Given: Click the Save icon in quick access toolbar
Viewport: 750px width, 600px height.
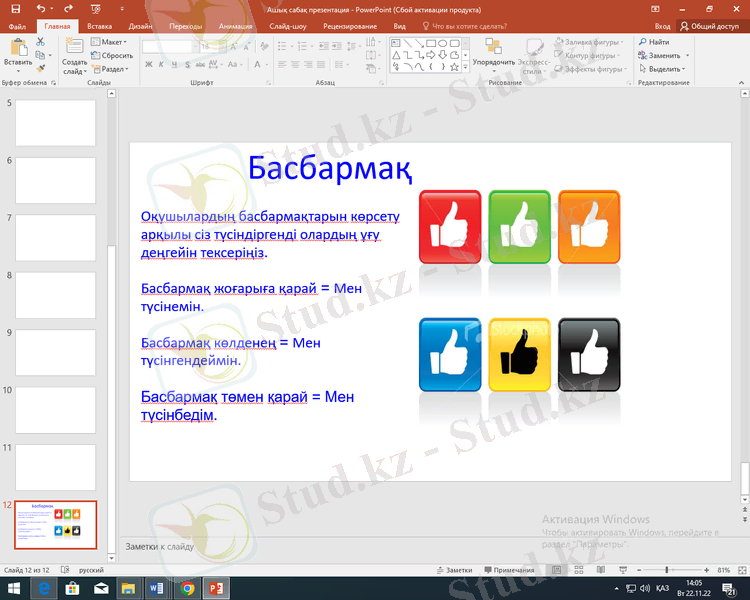Looking at the screenshot, I should coord(17,9).
